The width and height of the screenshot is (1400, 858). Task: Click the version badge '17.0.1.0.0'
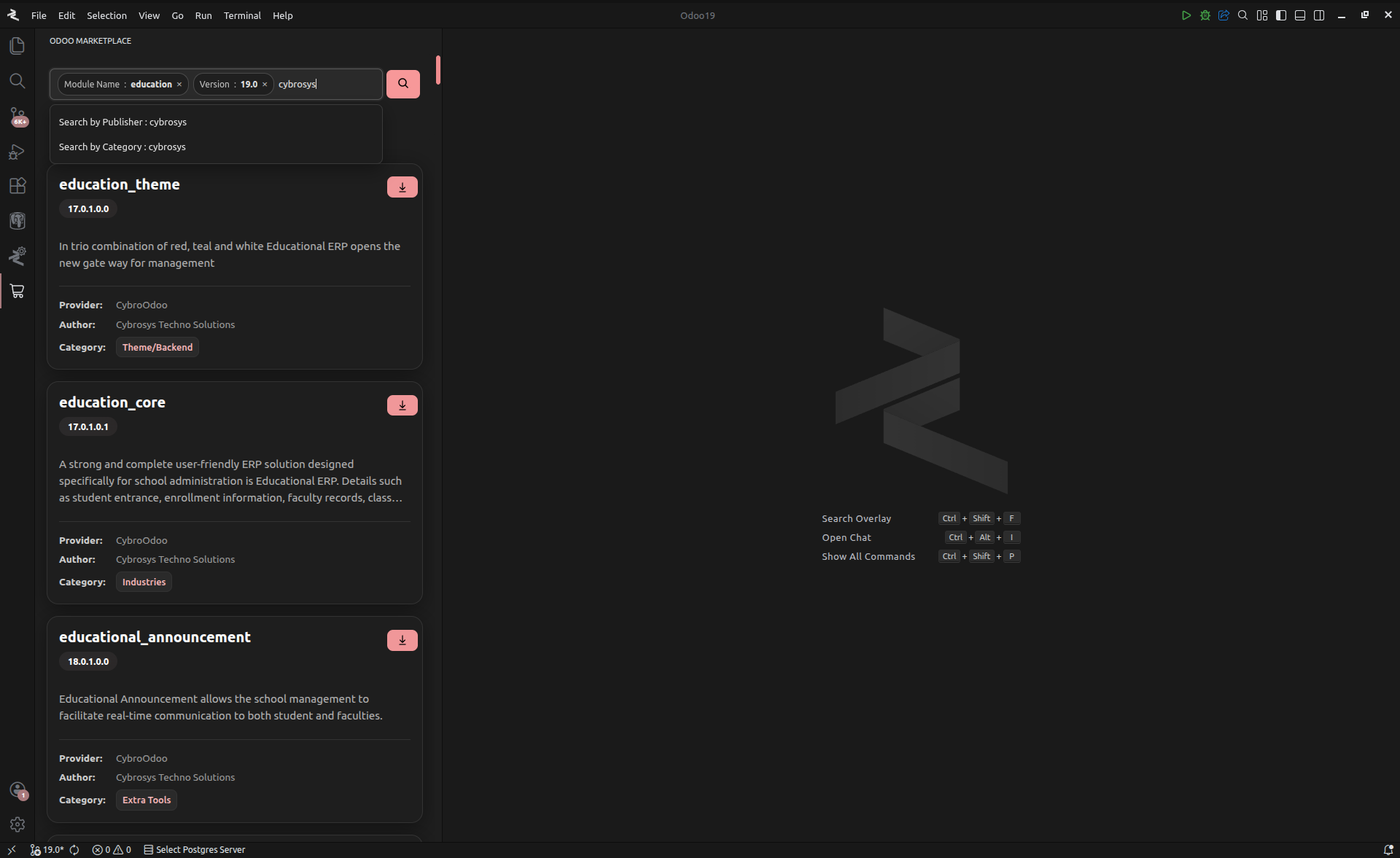coord(88,209)
